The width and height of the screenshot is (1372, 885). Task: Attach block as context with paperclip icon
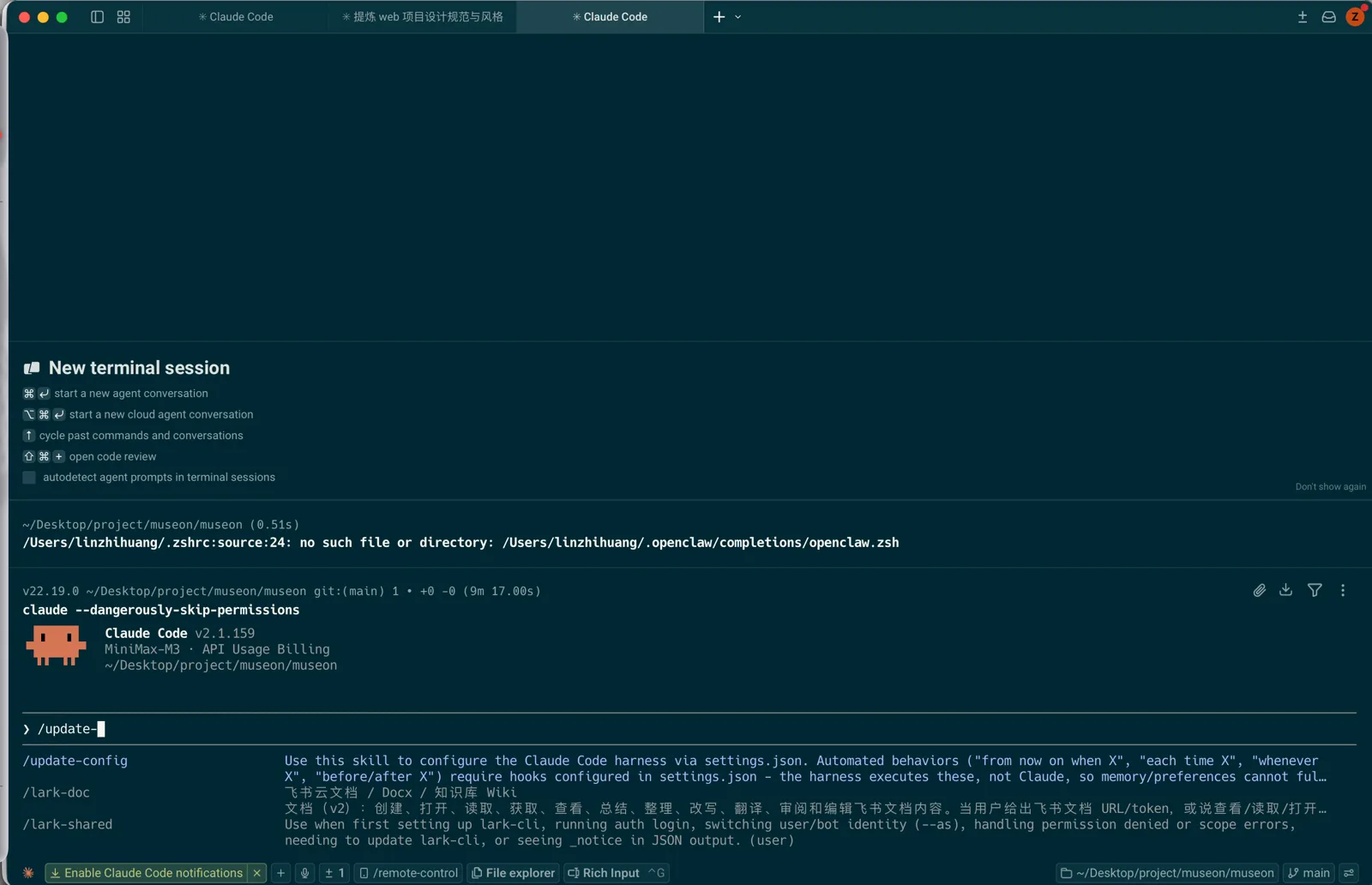(x=1259, y=590)
